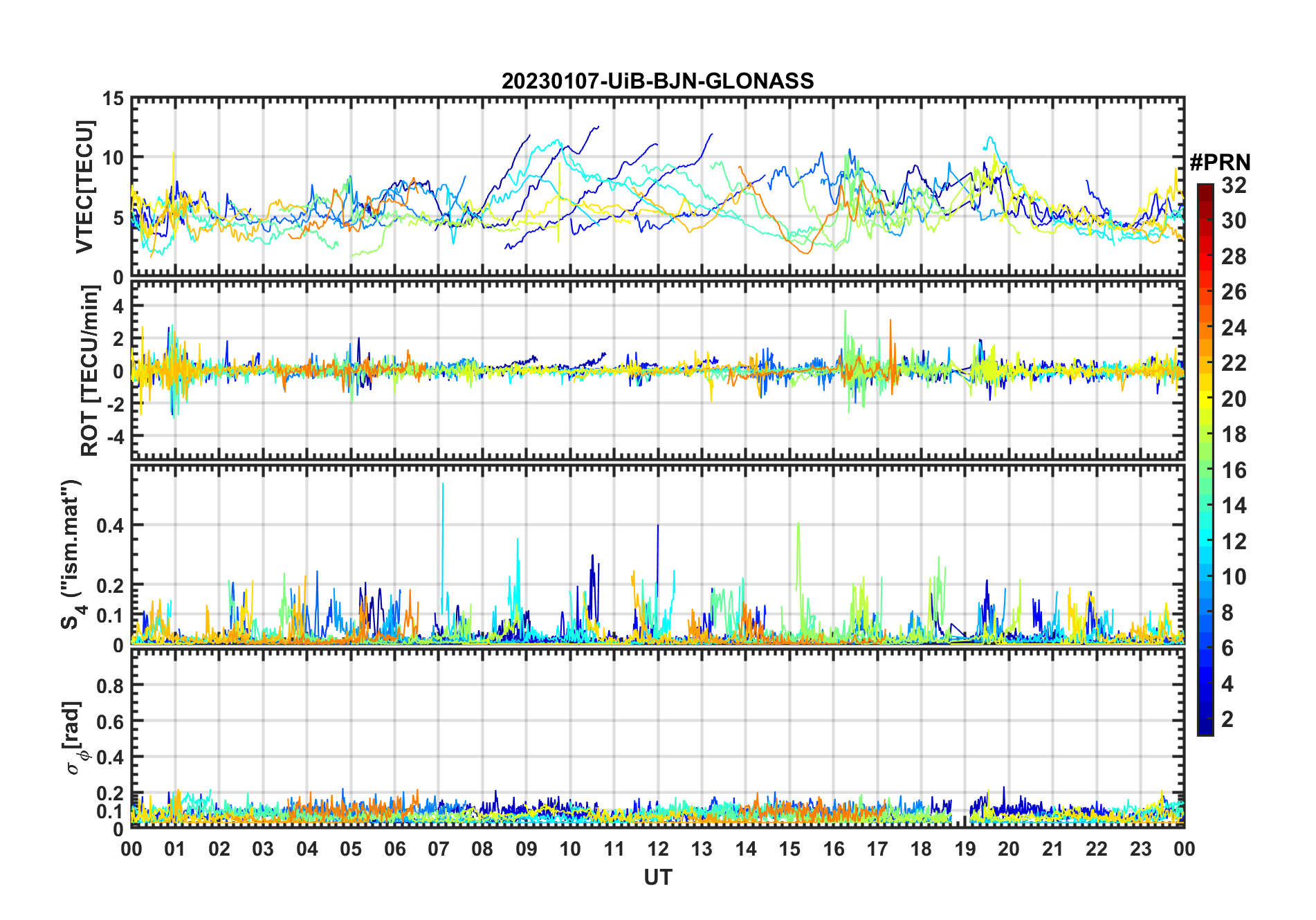Viewport: 1316px width, 920px height.
Task: Click the colorbar tick label 32
Action: tap(1234, 185)
